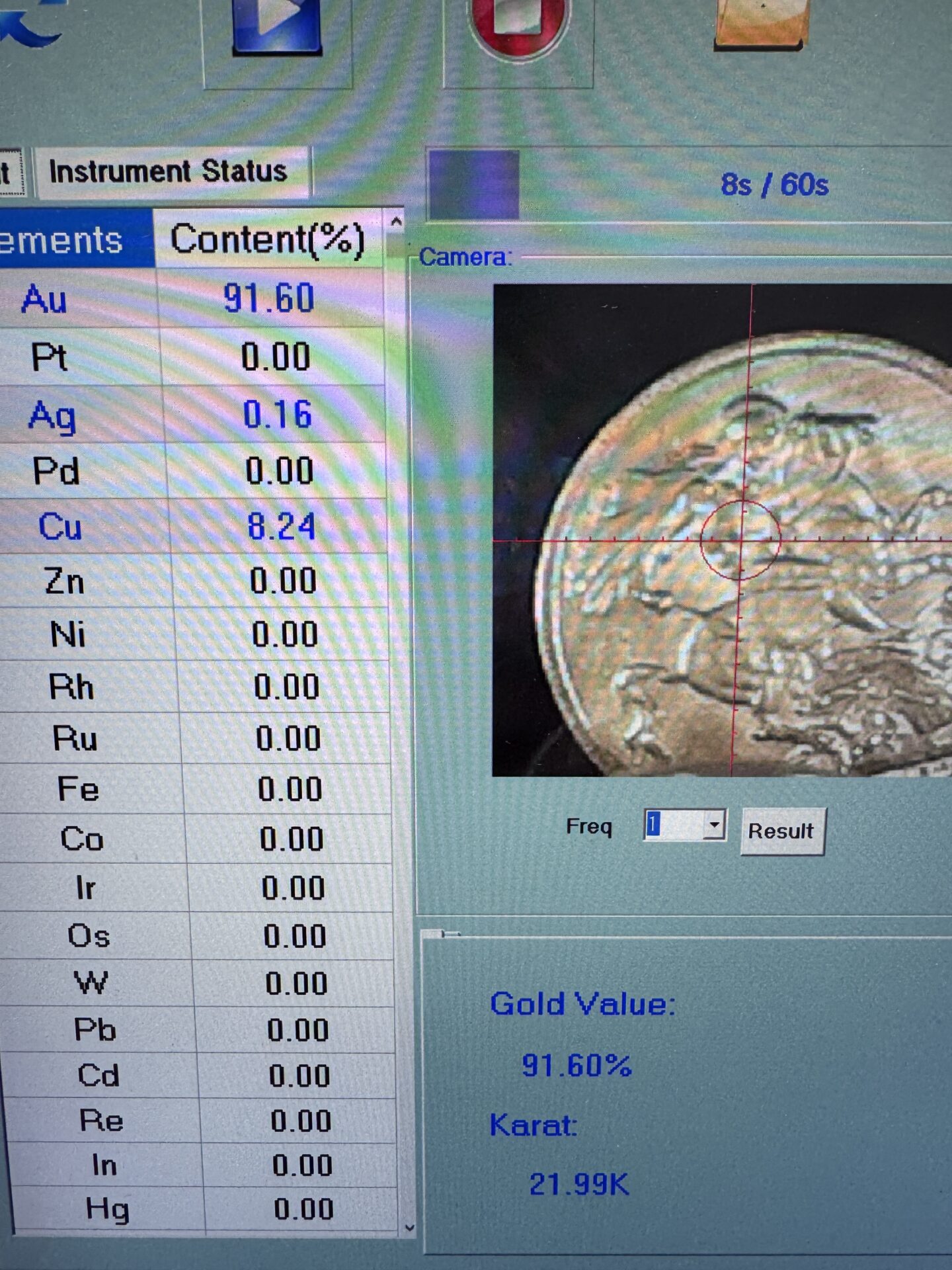Select the In element row
Image resolution: width=952 pixels, height=1270 pixels.
point(202,1165)
